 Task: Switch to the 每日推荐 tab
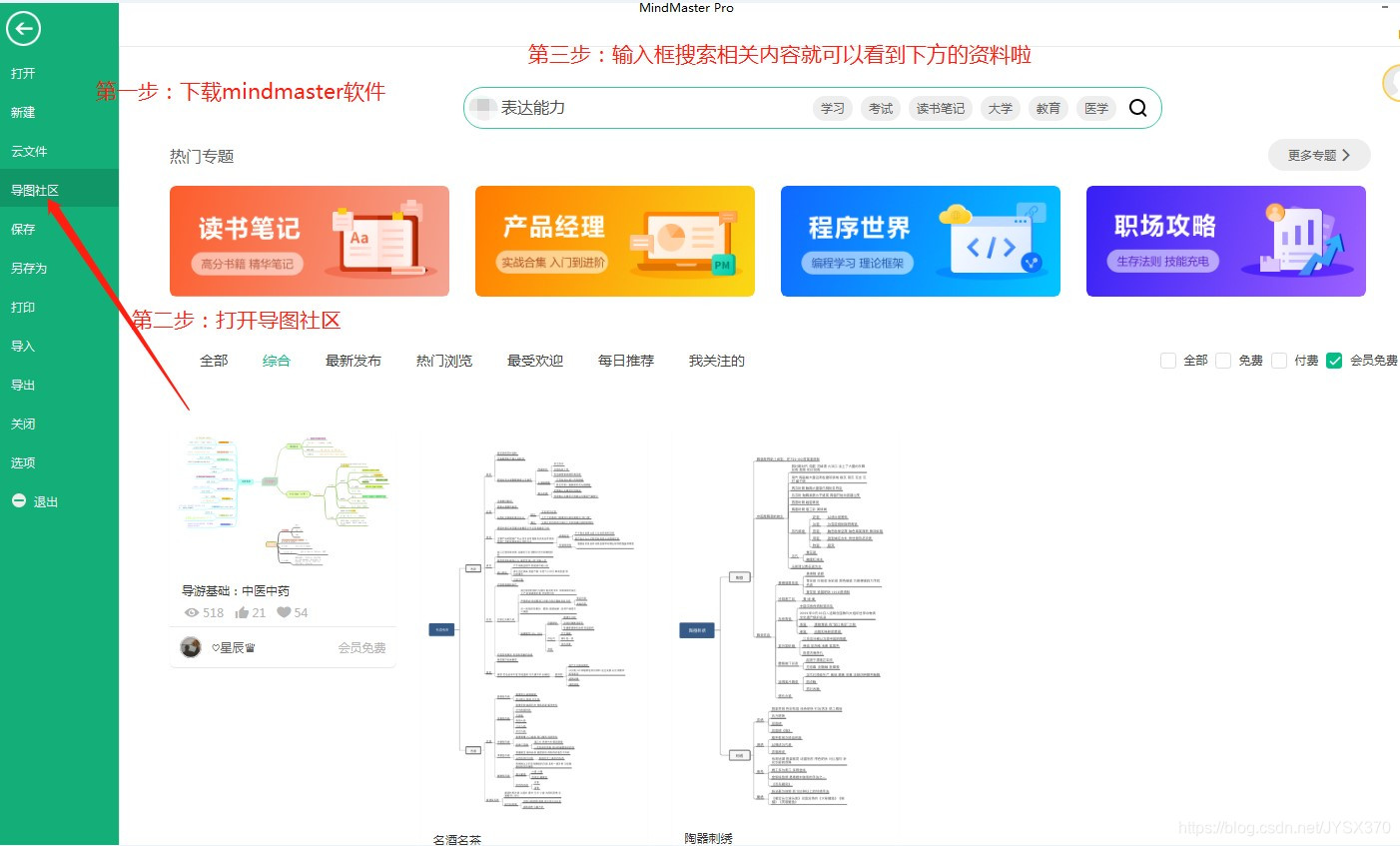[626, 361]
